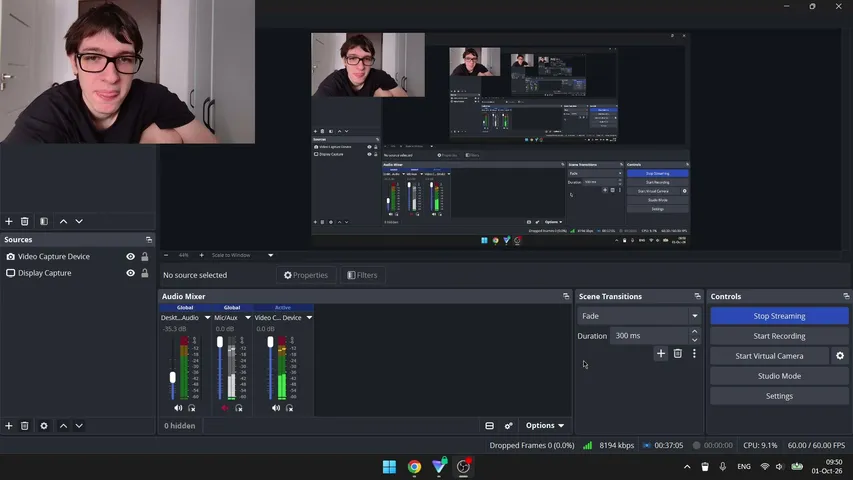Click Start Recording
Viewport: 853px width, 480px height.
coord(779,336)
